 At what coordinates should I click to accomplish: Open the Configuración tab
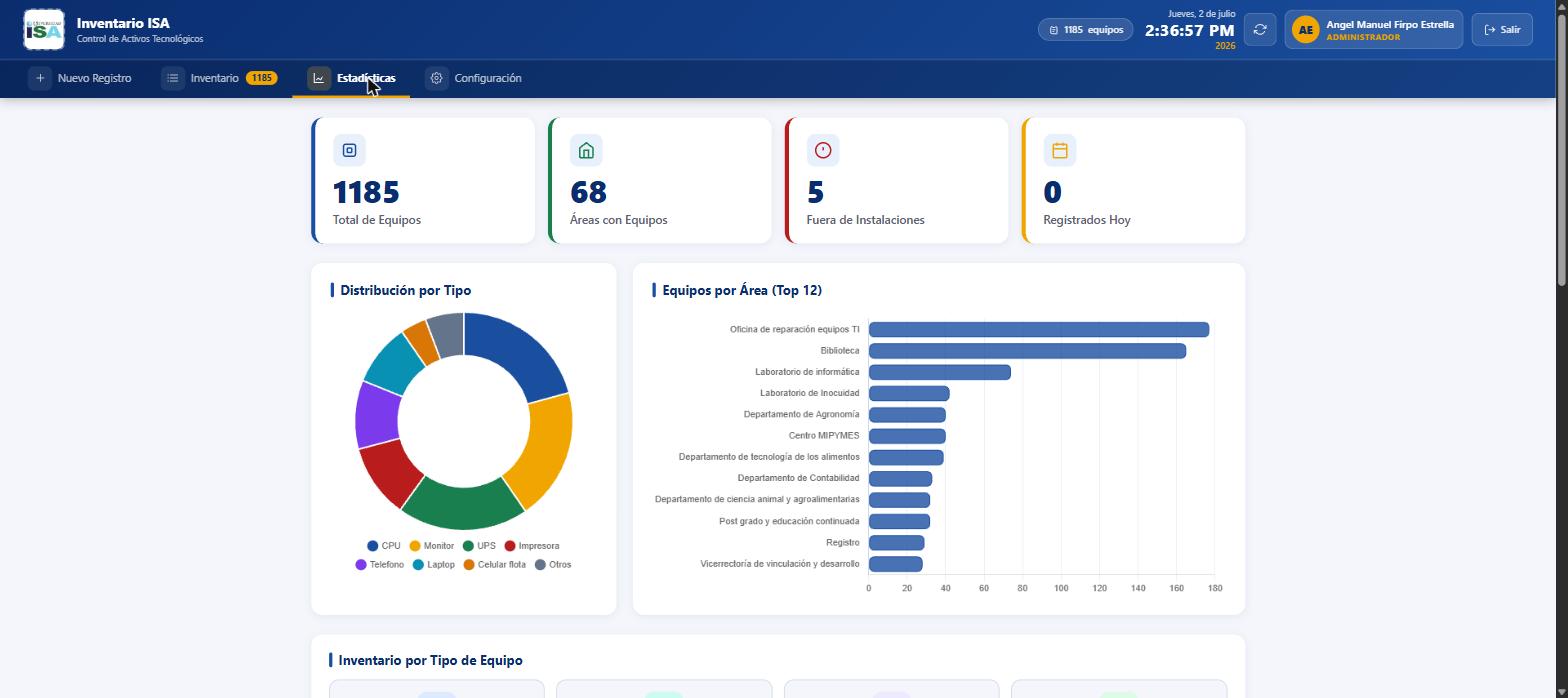point(474,78)
